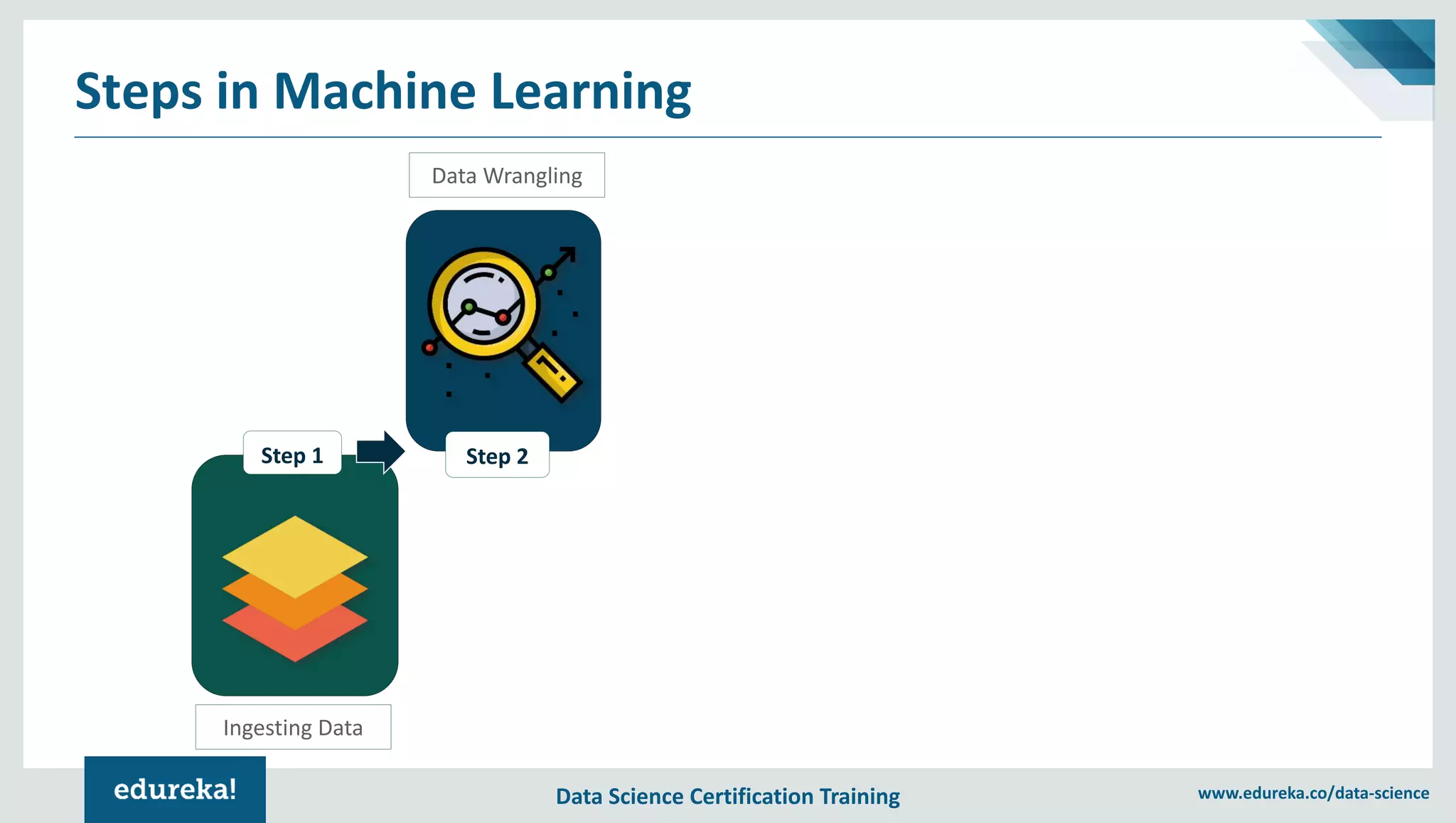Click the Data Science Certification Training footer text
The image size is (1456, 823).
727,797
